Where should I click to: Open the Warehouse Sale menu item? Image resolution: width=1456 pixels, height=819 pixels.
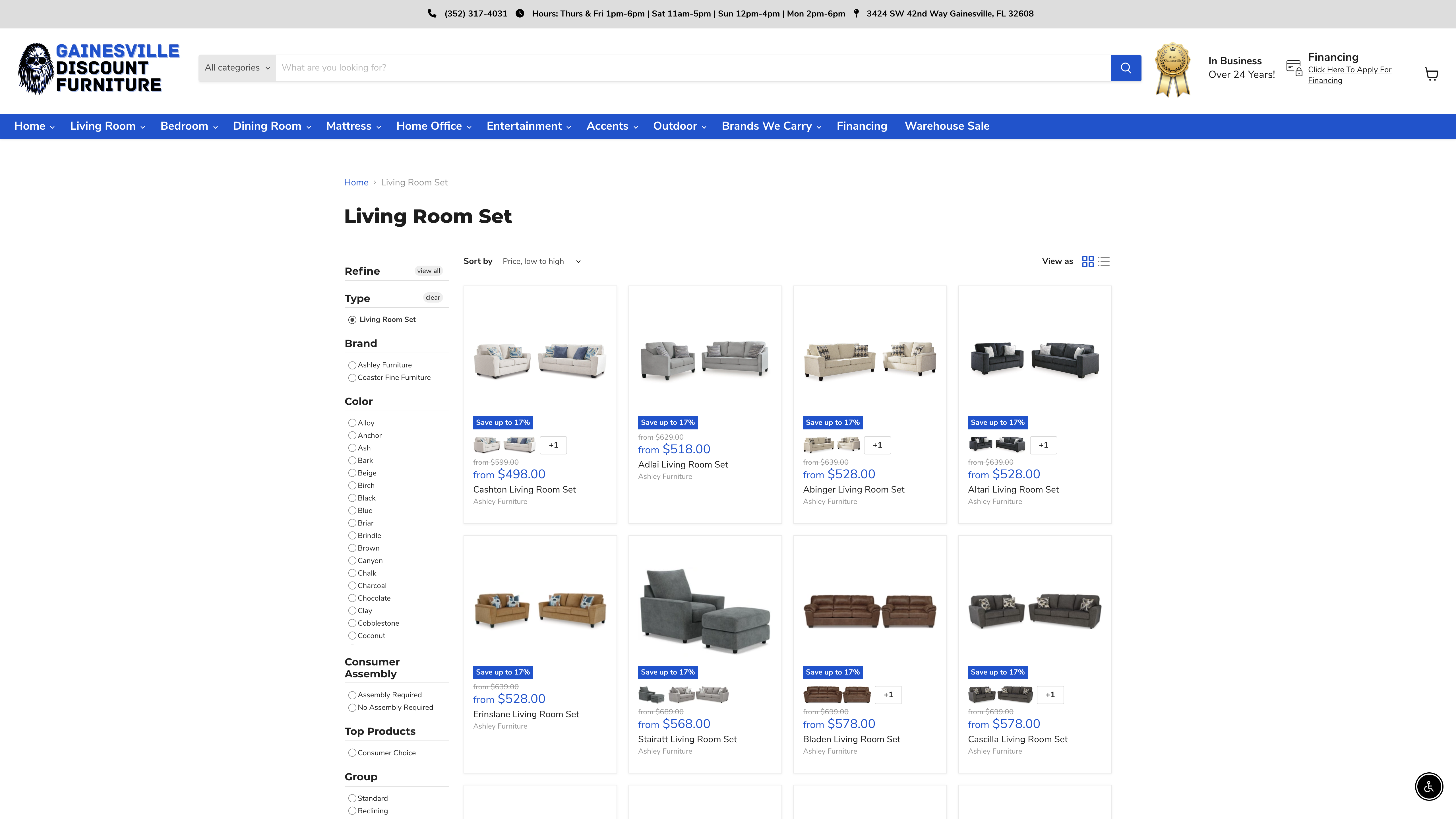click(947, 126)
